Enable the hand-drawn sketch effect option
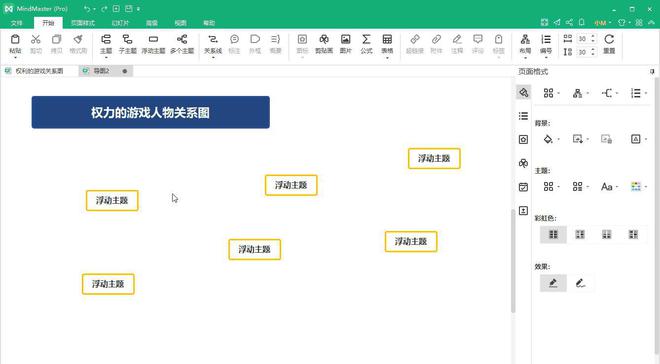The image size is (660, 364). tap(580, 283)
